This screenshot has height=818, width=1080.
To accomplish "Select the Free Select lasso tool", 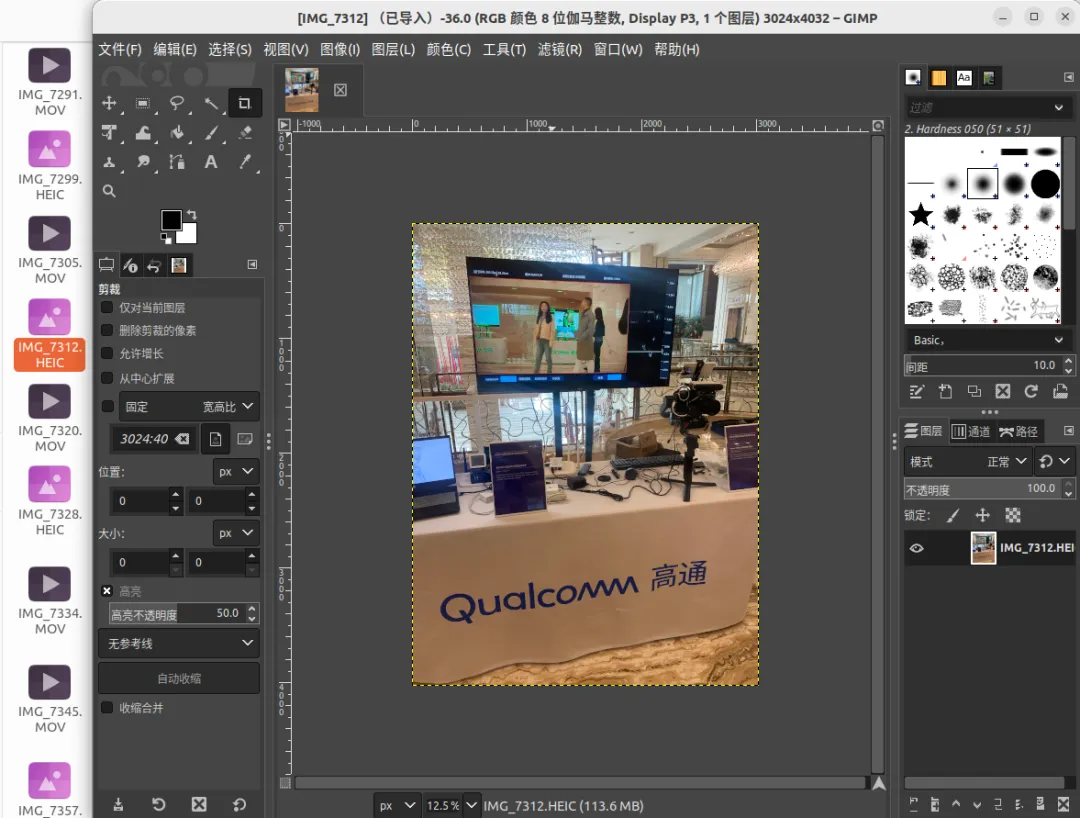I will [x=177, y=103].
